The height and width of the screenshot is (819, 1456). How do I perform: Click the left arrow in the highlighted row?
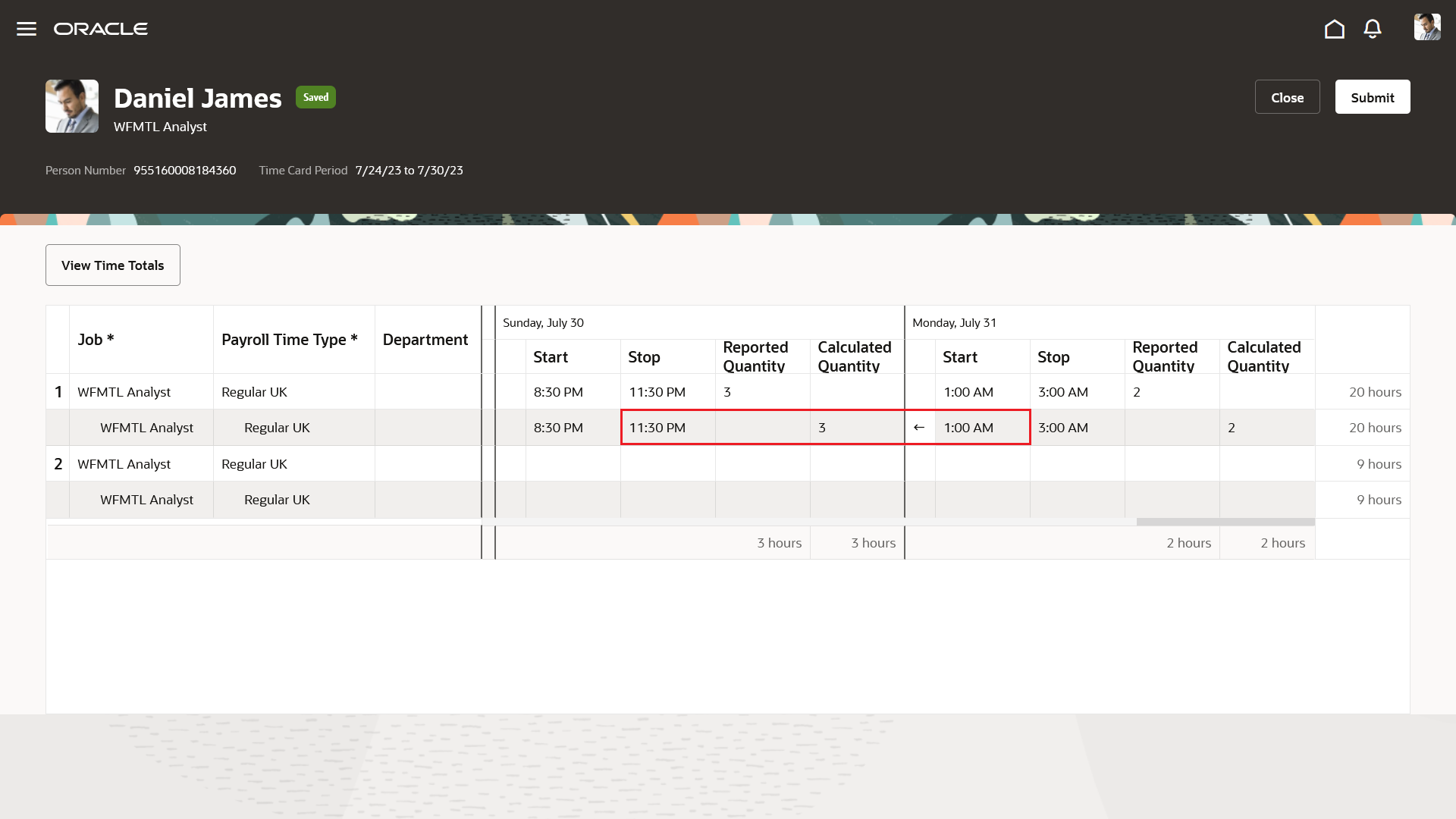pyautogui.click(x=920, y=427)
